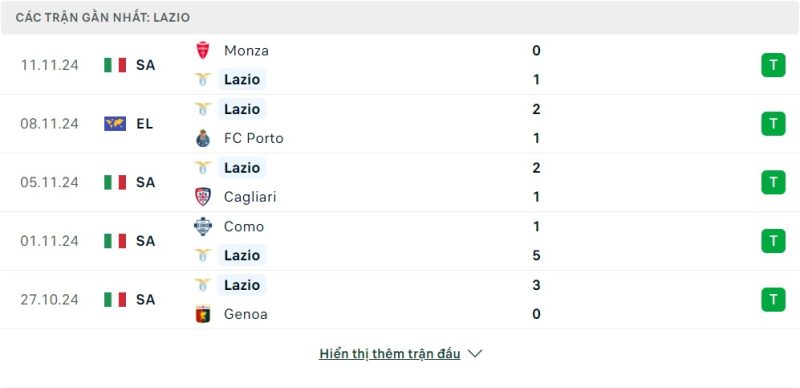
Task: Click the Monza club crest icon
Action: point(203,51)
